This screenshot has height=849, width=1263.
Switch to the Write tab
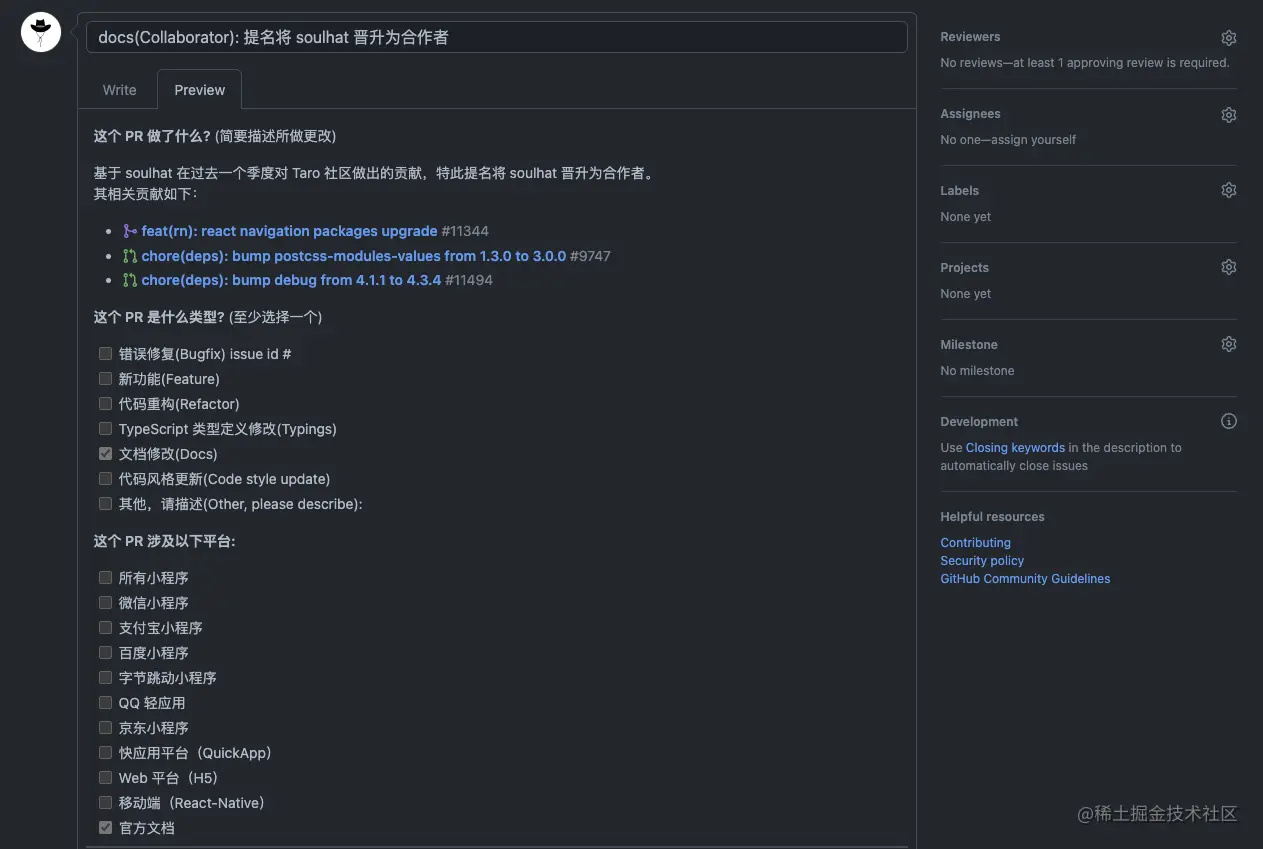119,90
